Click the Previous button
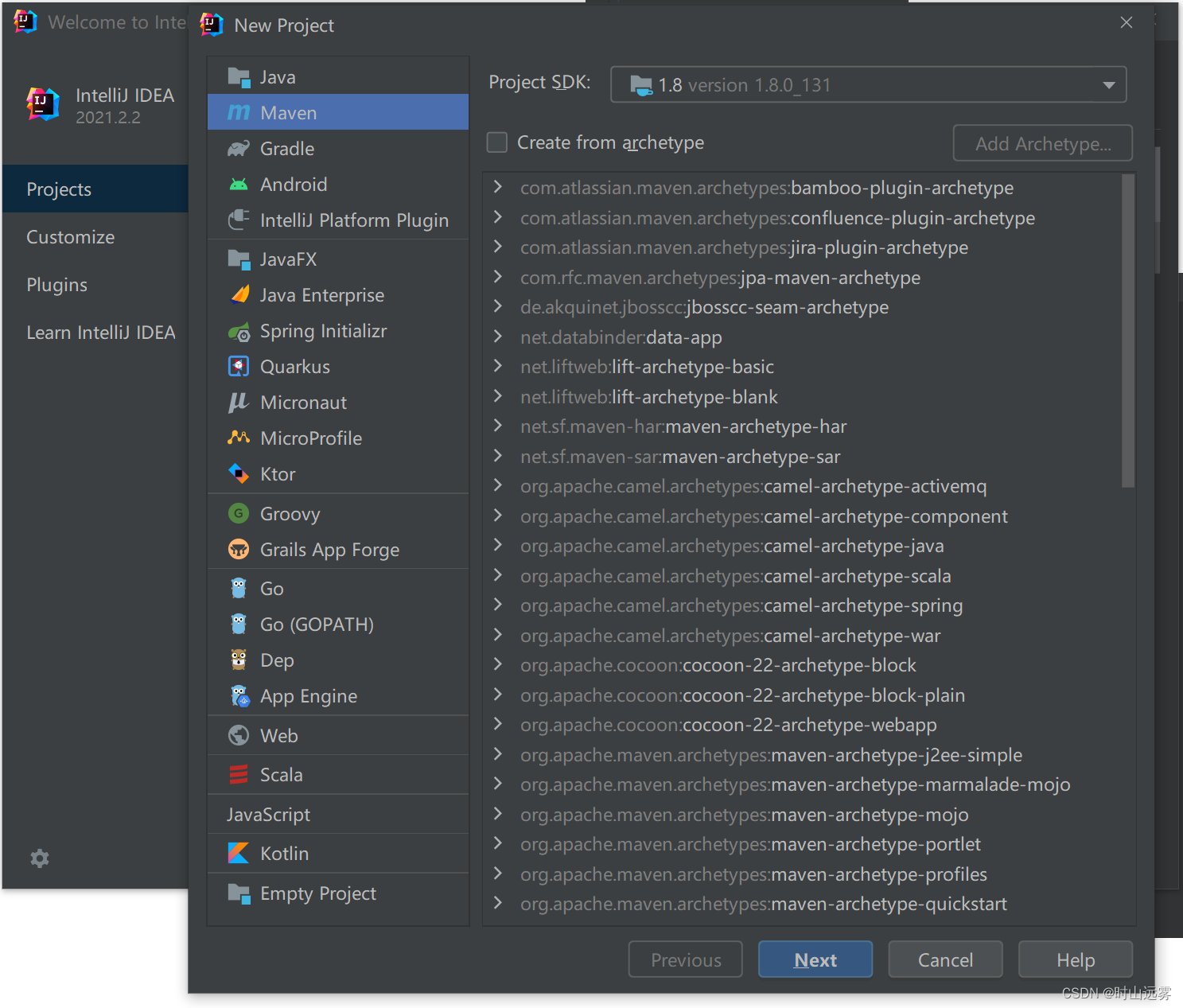The height and width of the screenshot is (1008, 1183). coord(686,959)
